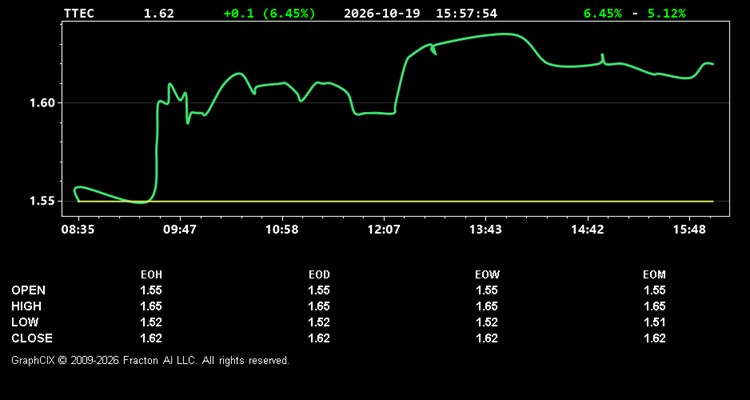Click the 15:48 time axis marker
The image size is (750, 400).
click(x=689, y=230)
